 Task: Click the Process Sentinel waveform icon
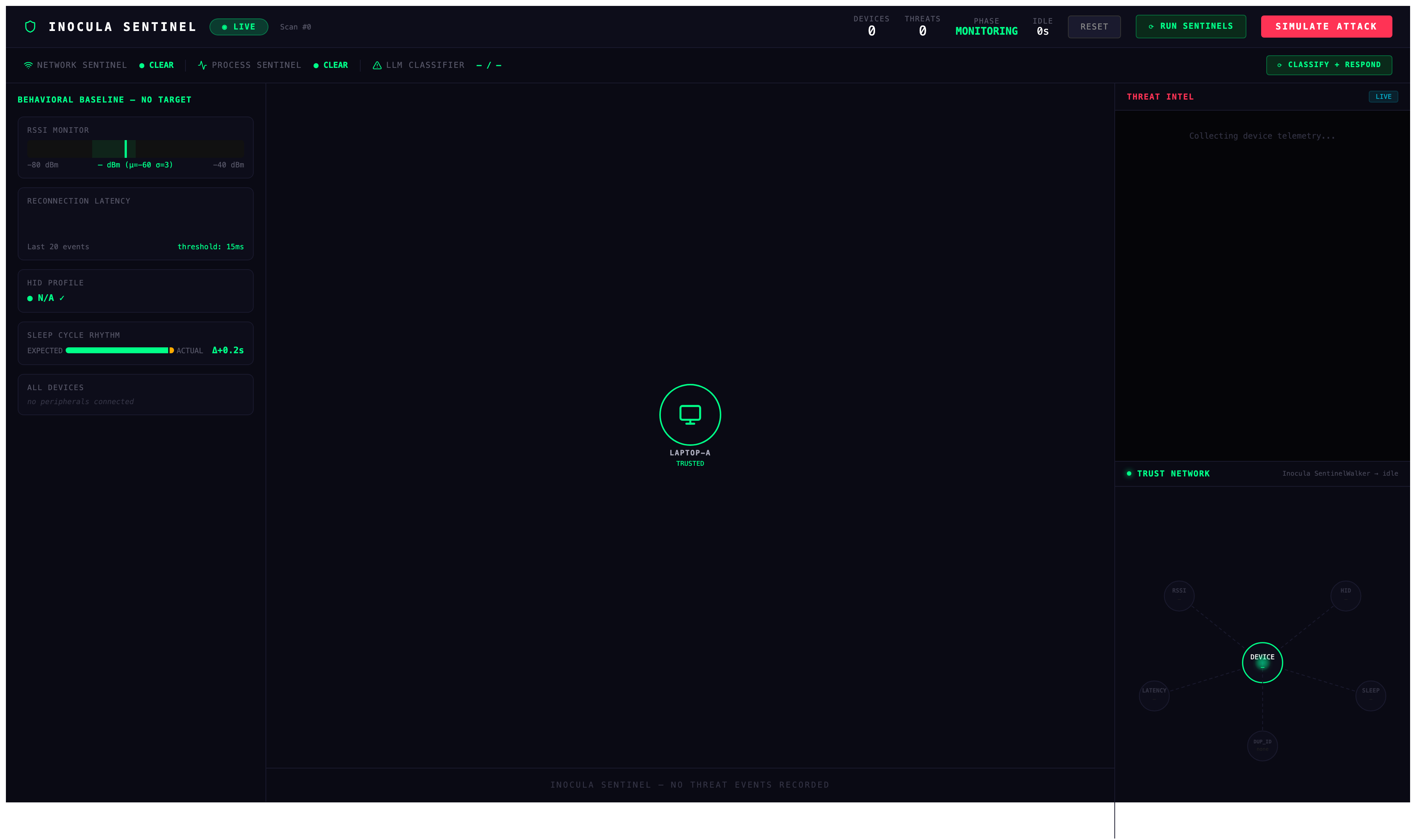coord(201,65)
